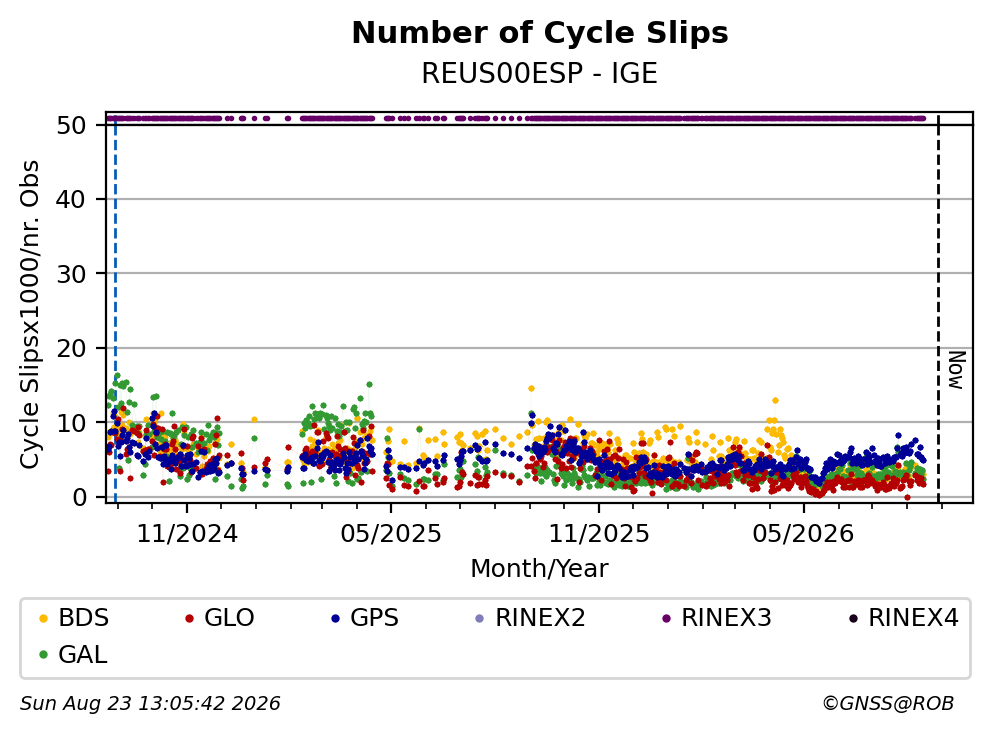Click the Now dashed line label
The image size is (993, 734).
[x=956, y=370]
